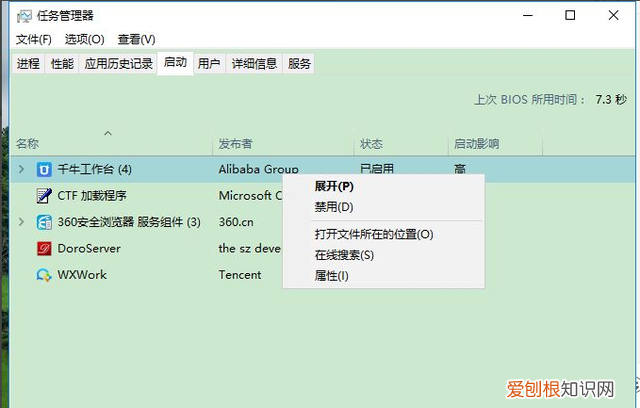Click the Alibaba Group publisher cell
The height and width of the screenshot is (408, 640).
[258, 169]
